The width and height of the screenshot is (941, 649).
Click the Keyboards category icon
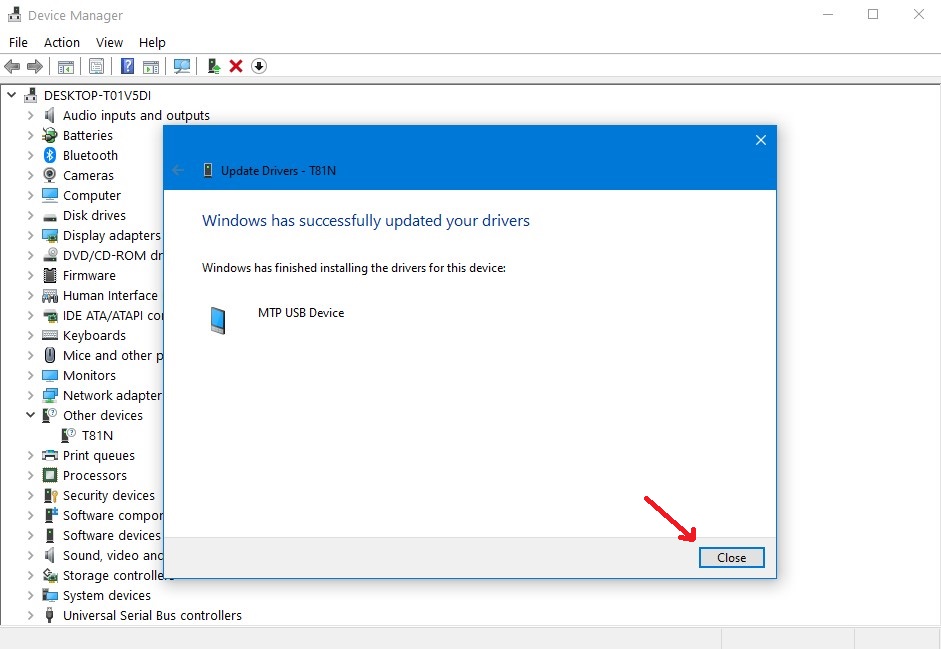coord(50,335)
